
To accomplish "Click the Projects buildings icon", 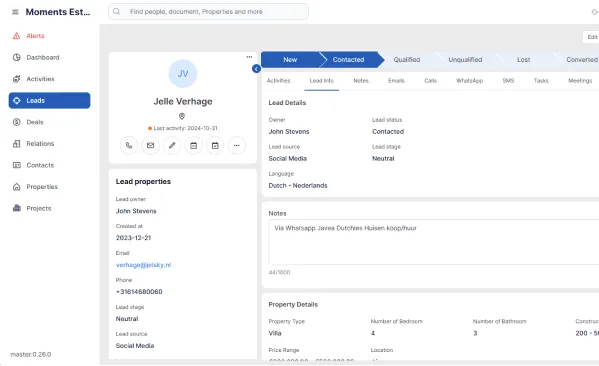I will click(16, 208).
